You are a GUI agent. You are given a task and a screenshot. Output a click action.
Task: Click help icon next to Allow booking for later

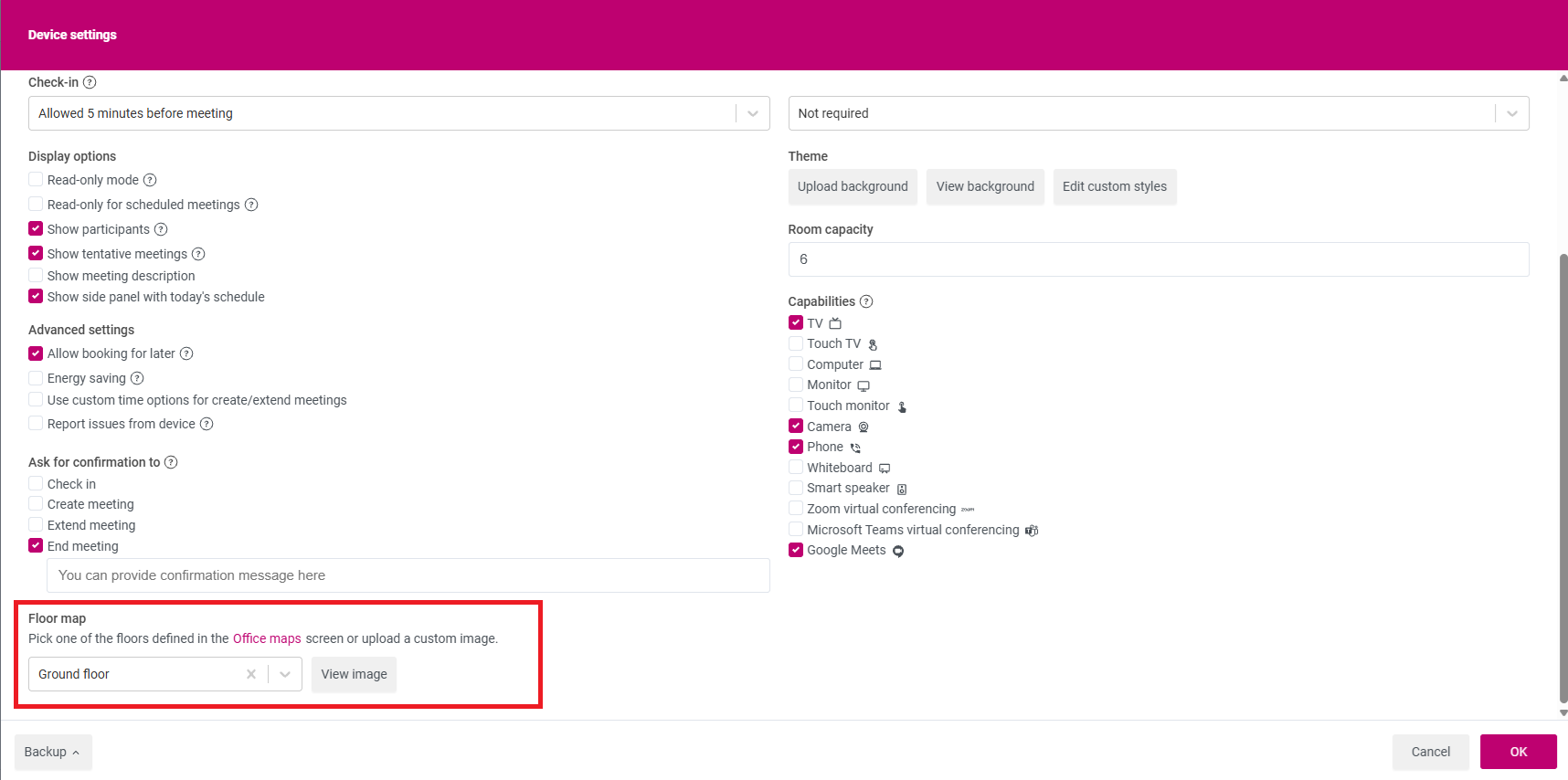[x=186, y=353]
